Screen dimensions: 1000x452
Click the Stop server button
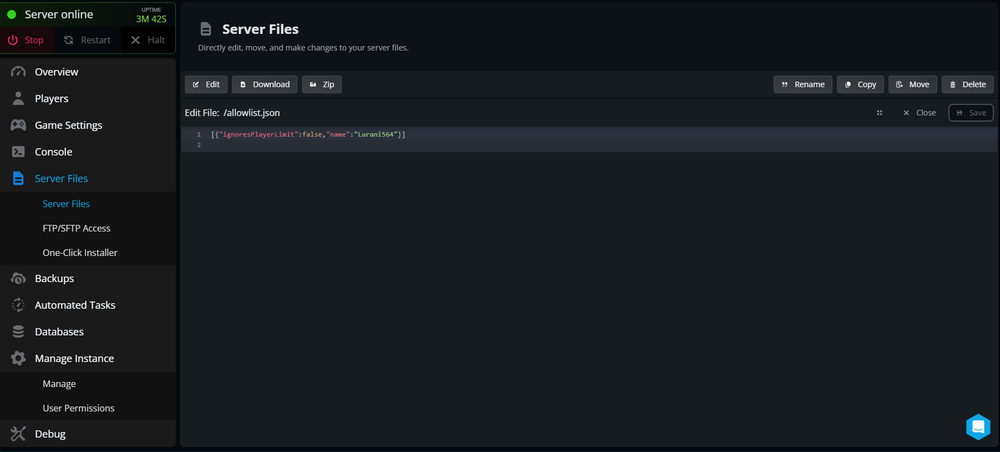pyautogui.click(x=27, y=40)
